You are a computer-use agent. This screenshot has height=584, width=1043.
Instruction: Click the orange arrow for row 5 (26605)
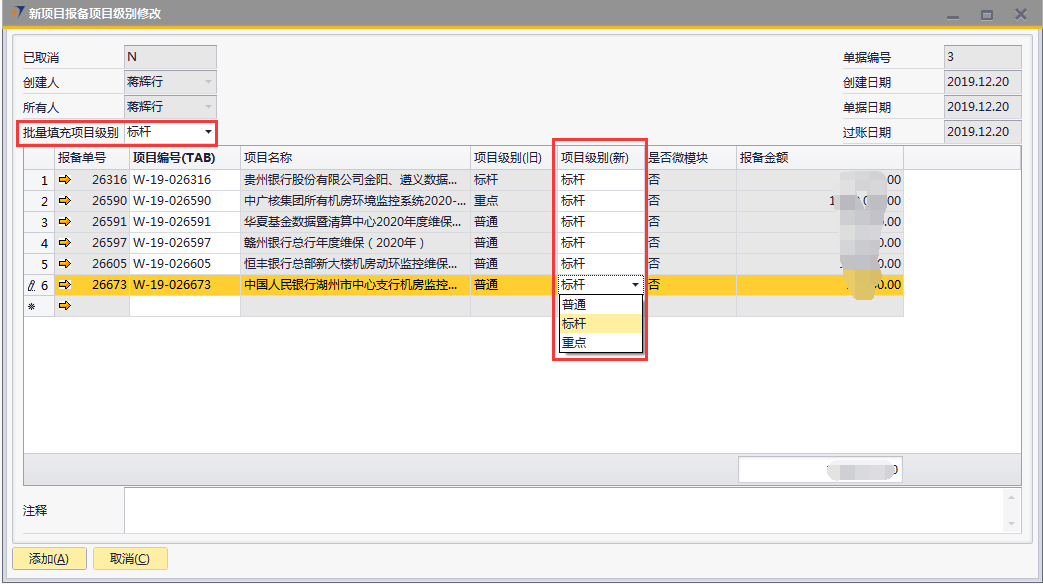[x=66, y=264]
